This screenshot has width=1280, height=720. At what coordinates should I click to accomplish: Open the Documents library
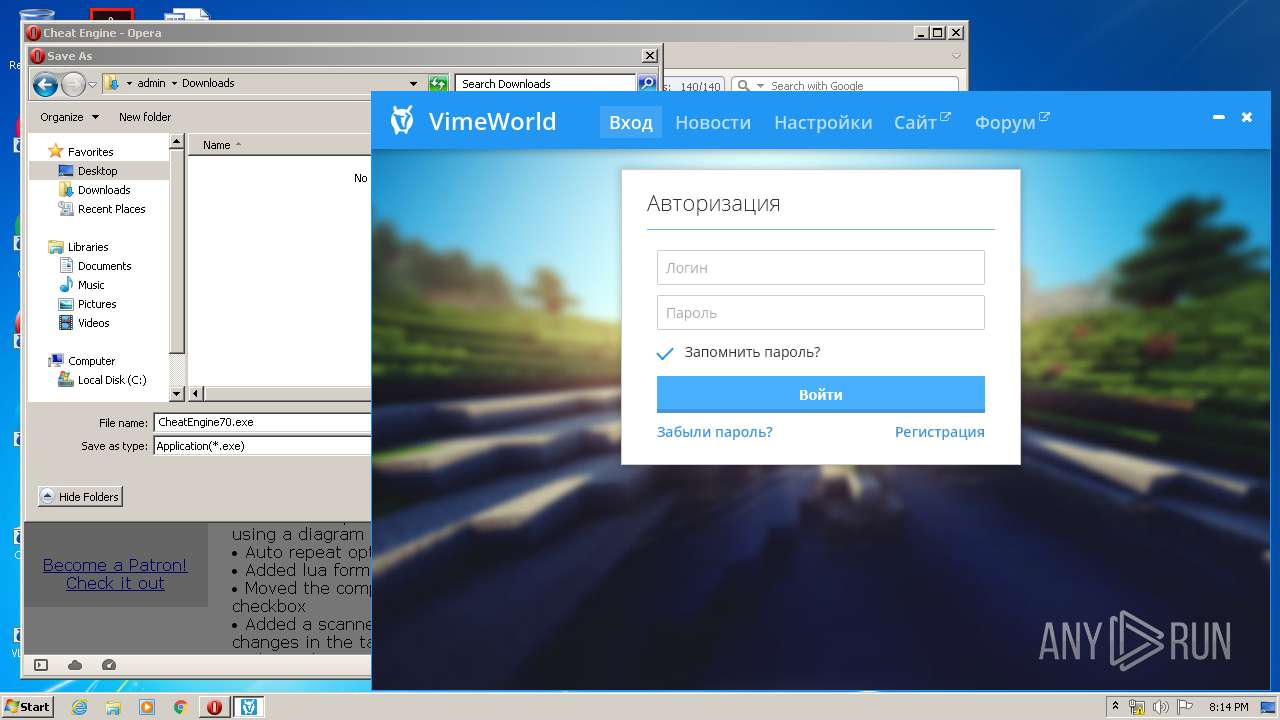click(x=95, y=266)
